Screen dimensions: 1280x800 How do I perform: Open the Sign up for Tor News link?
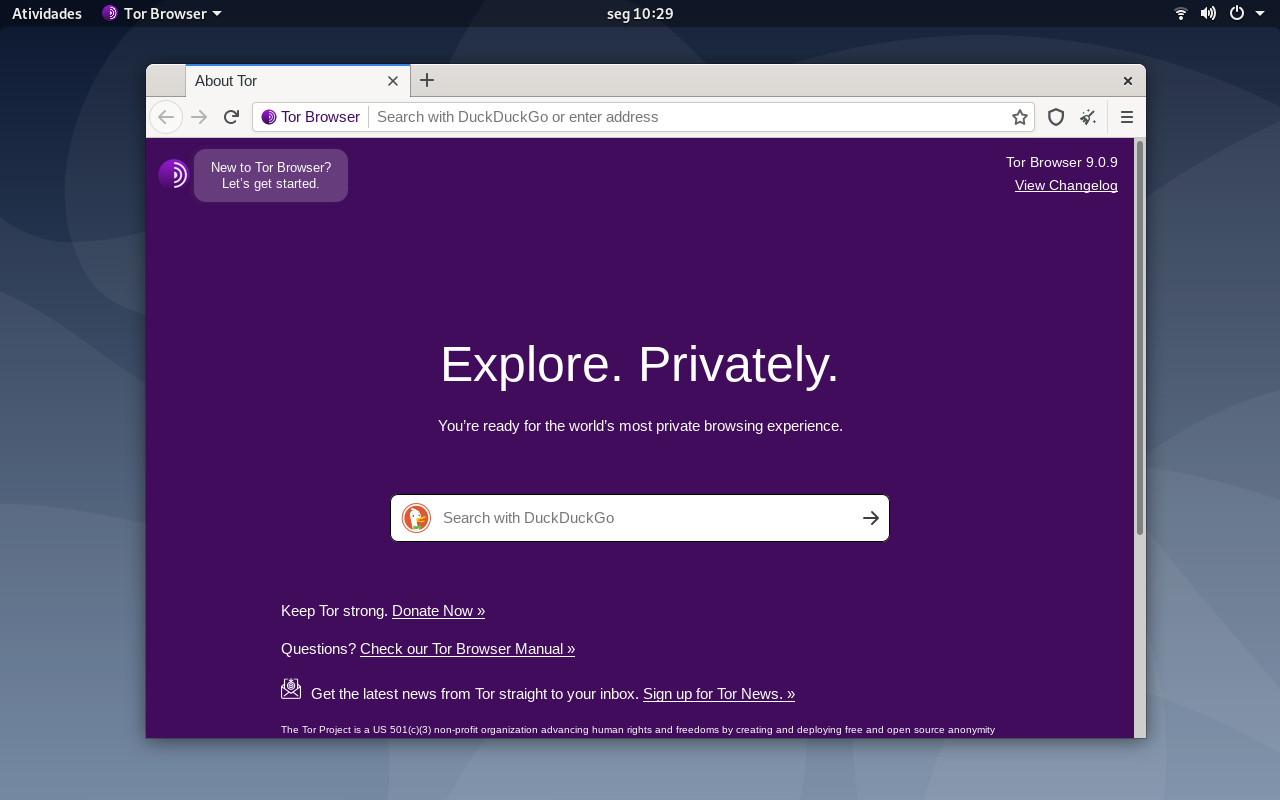click(x=719, y=694)
